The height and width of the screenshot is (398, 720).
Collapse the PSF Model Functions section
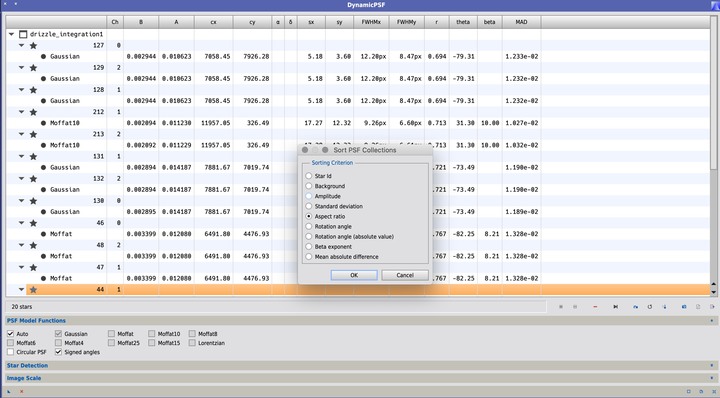pos(712,320)
